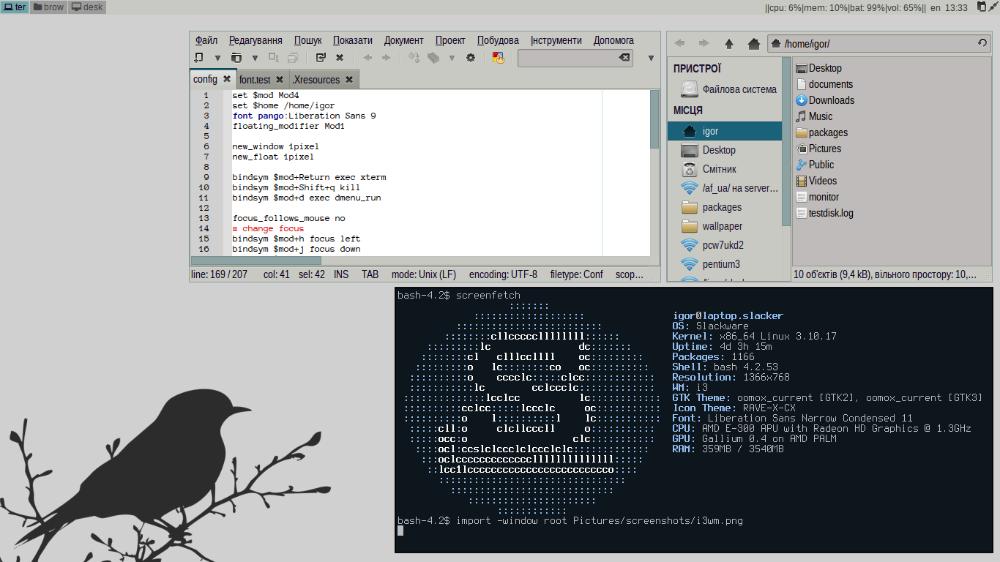1000x562 pixels.
Task: Clear the Geany toolbar search field
Action: pyautogui.click(x=624, y=58)
